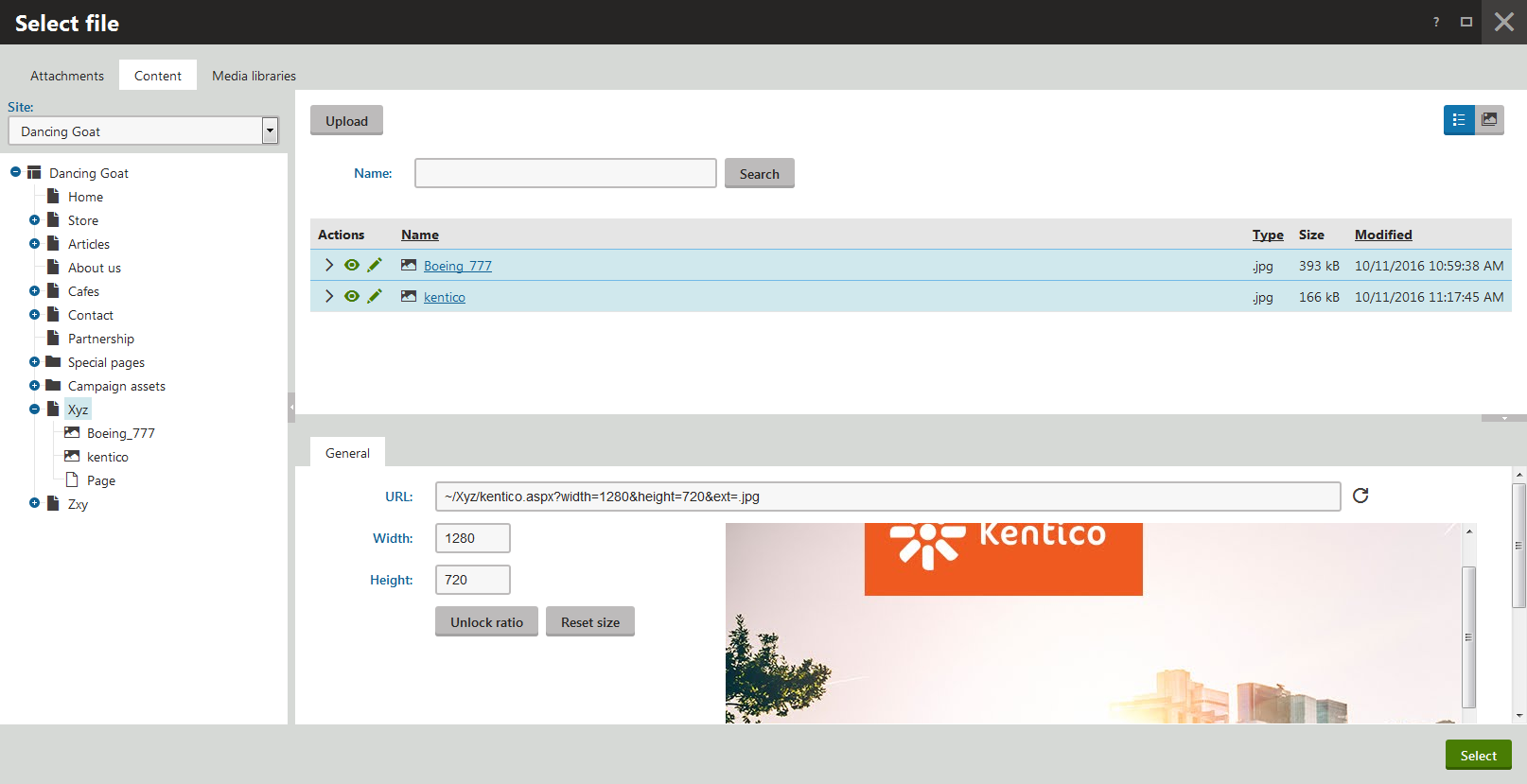Image resolution: width=1527 pixels, height=784 pixels.
Task: Click the properties panel scrollbar
Action: (x=1518, y=545)
